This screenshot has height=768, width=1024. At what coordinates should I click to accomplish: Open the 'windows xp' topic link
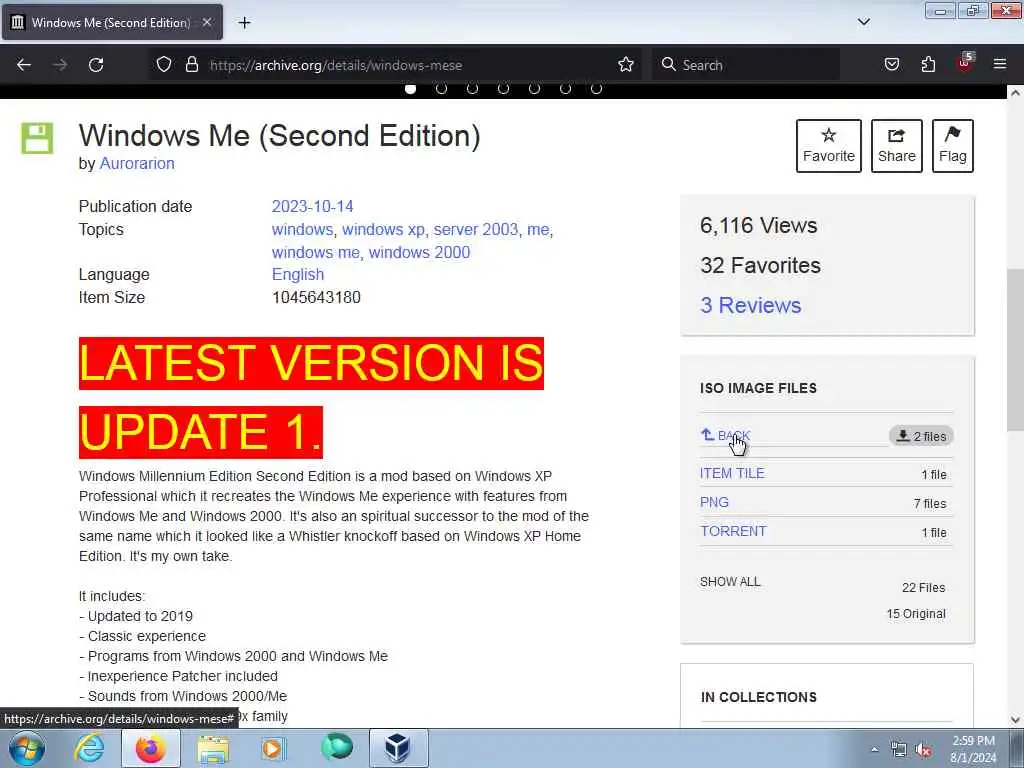[x=383, y=229]
